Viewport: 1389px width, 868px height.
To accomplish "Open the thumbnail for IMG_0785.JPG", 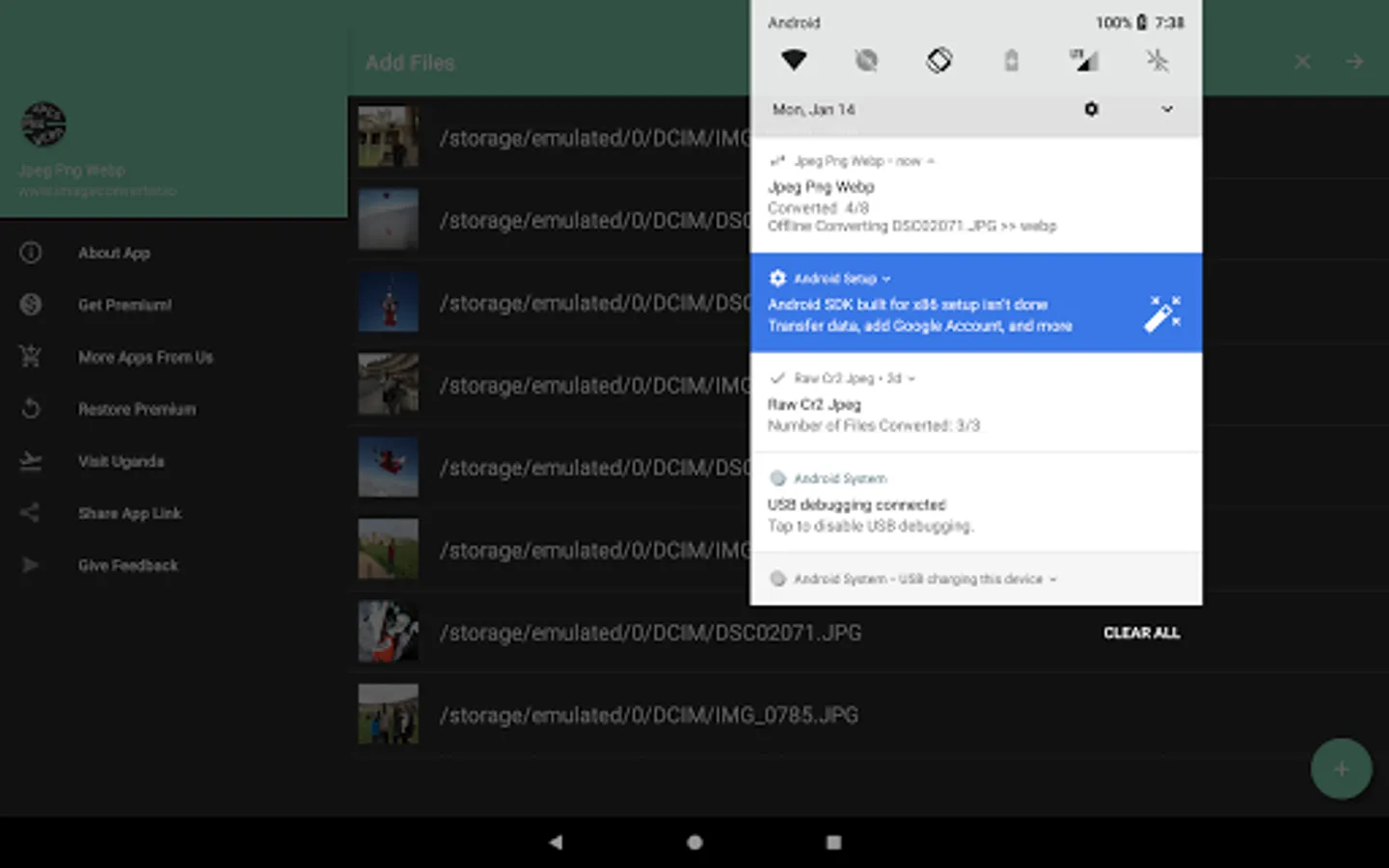I will coord(389,715).
